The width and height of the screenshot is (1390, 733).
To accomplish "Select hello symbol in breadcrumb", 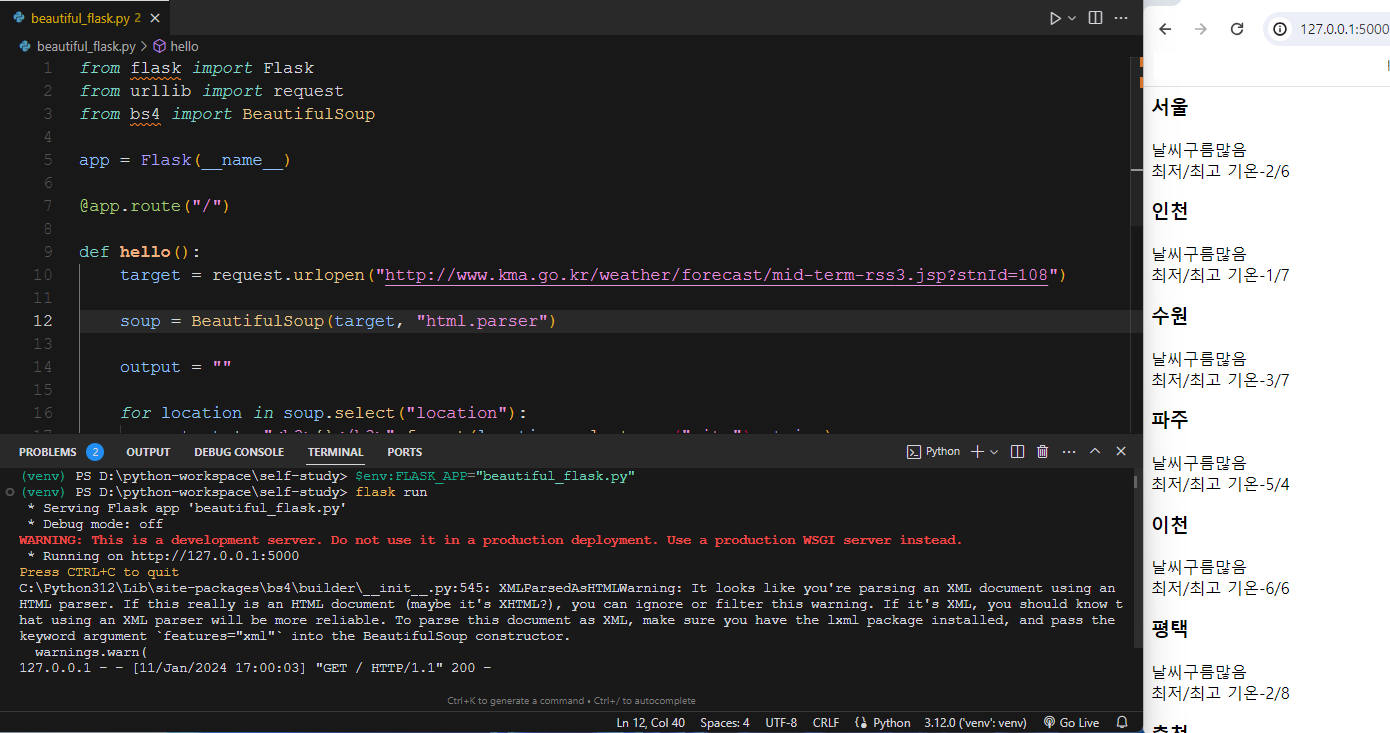I will pos(176,46).
